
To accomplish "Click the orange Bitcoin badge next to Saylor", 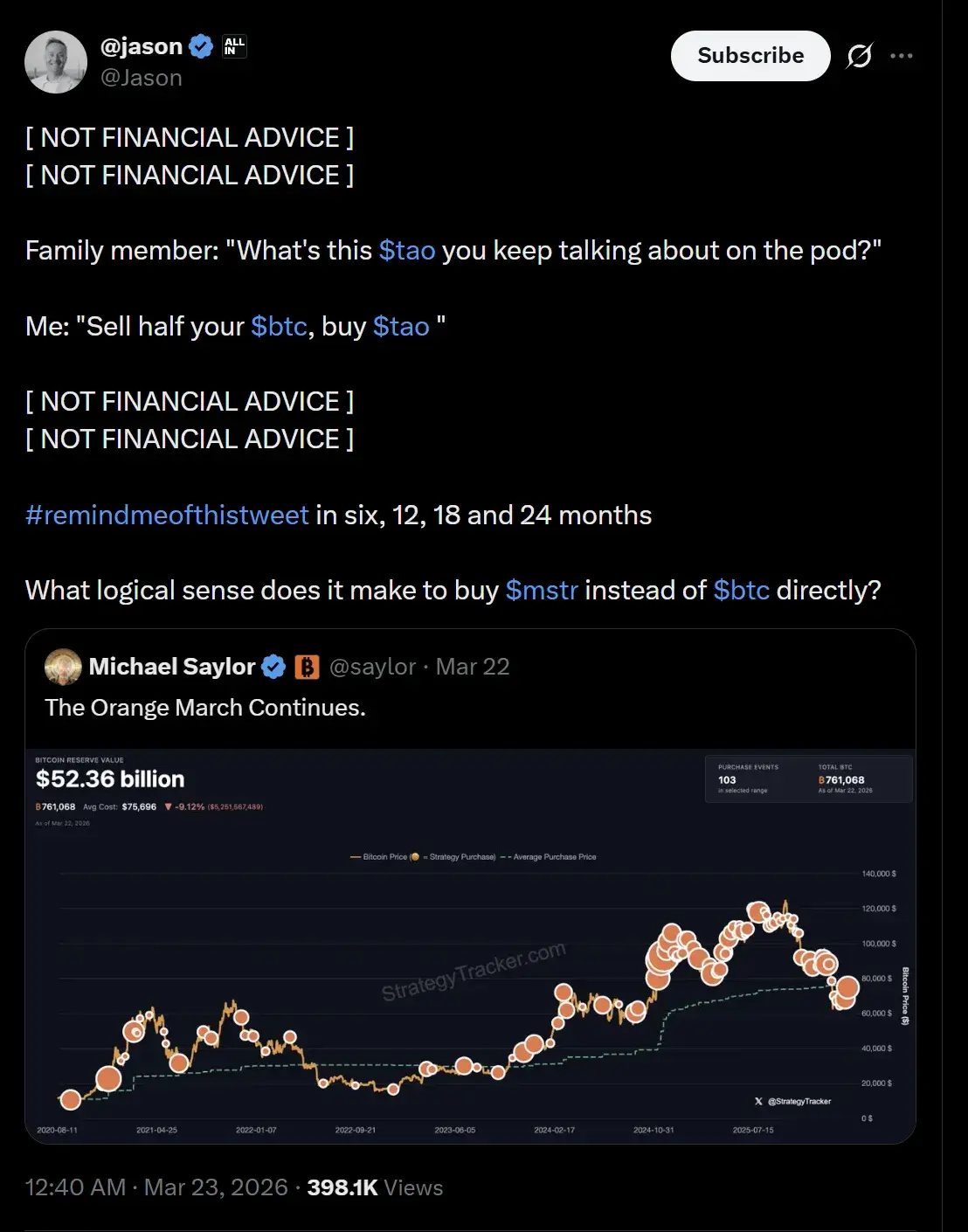I will point(307,667).
